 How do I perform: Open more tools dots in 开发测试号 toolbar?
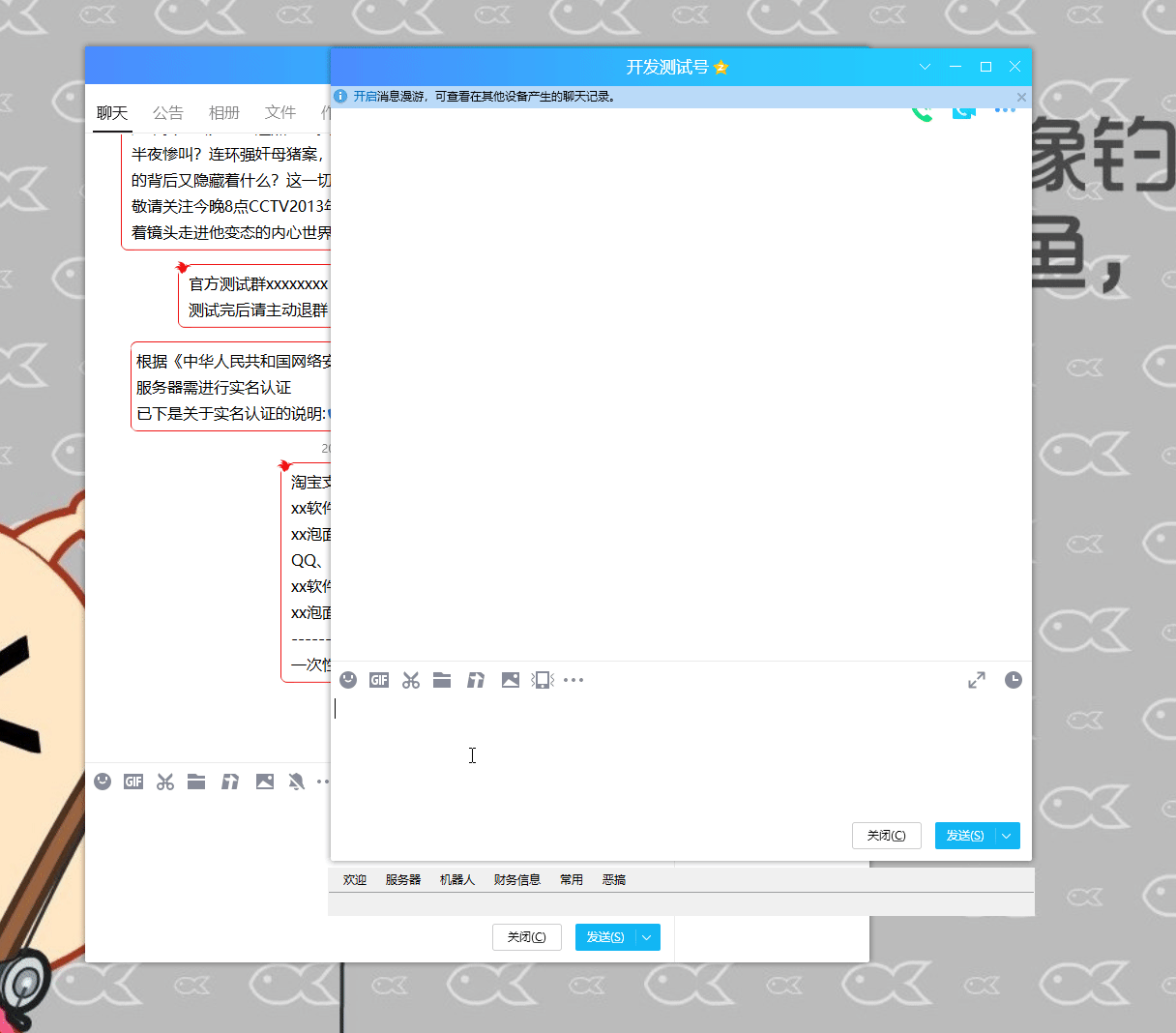[573, 680]
